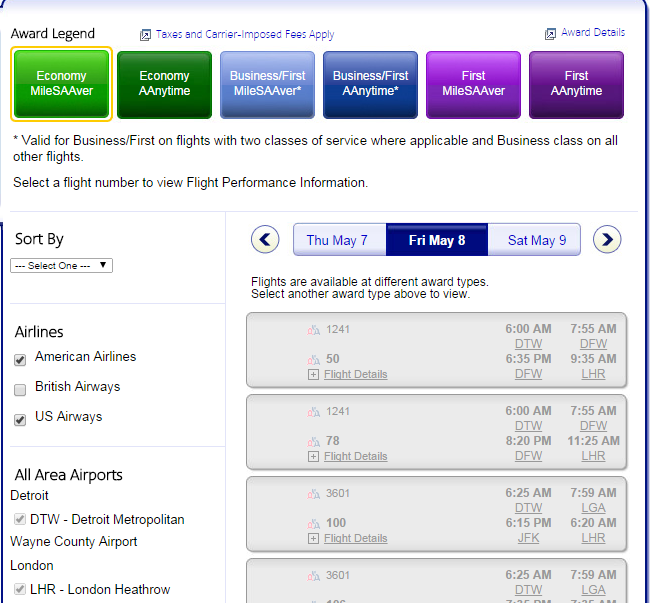Screen dimensions: 658x603
Task: Click popup icon beside Taxes and Fees link
Action: pyautogui.click(x=145, y=35)
